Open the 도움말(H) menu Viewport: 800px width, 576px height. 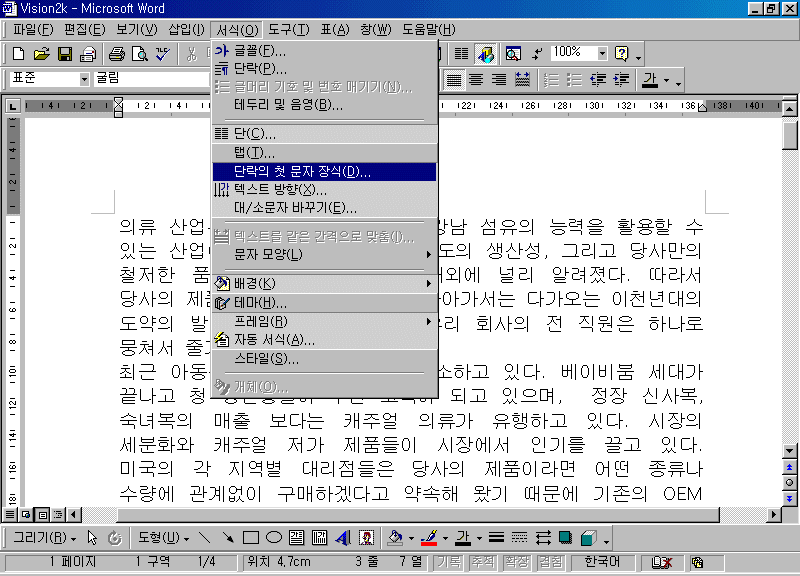tap(429, 30)
